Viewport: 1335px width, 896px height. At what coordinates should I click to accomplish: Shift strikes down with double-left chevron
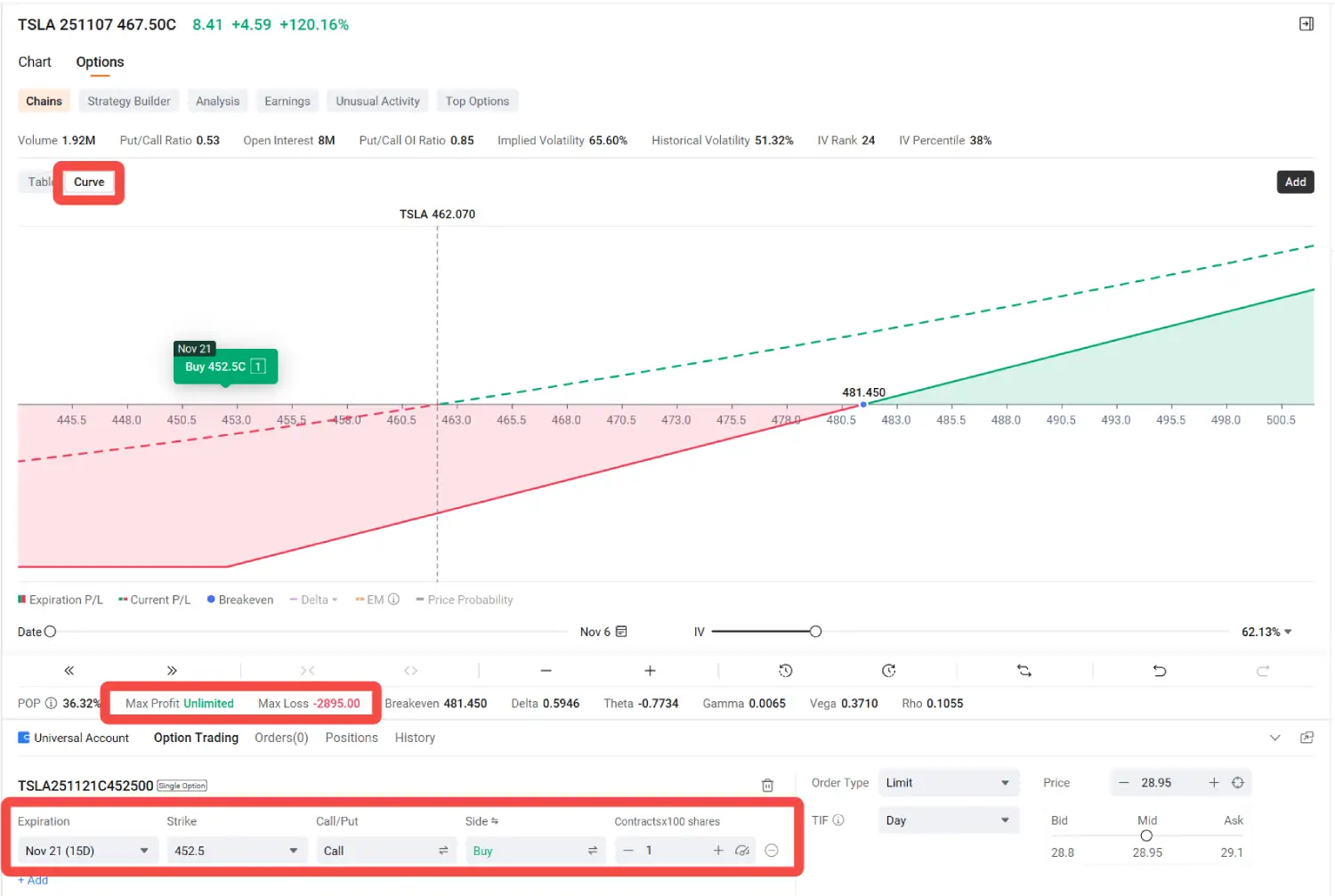coord(69,671)
